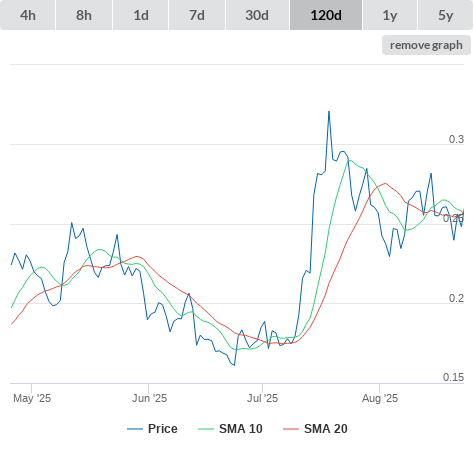Viewport: 474px width, 455px height.
Task: Open the 7d chart range
Action: pos(197,15)
